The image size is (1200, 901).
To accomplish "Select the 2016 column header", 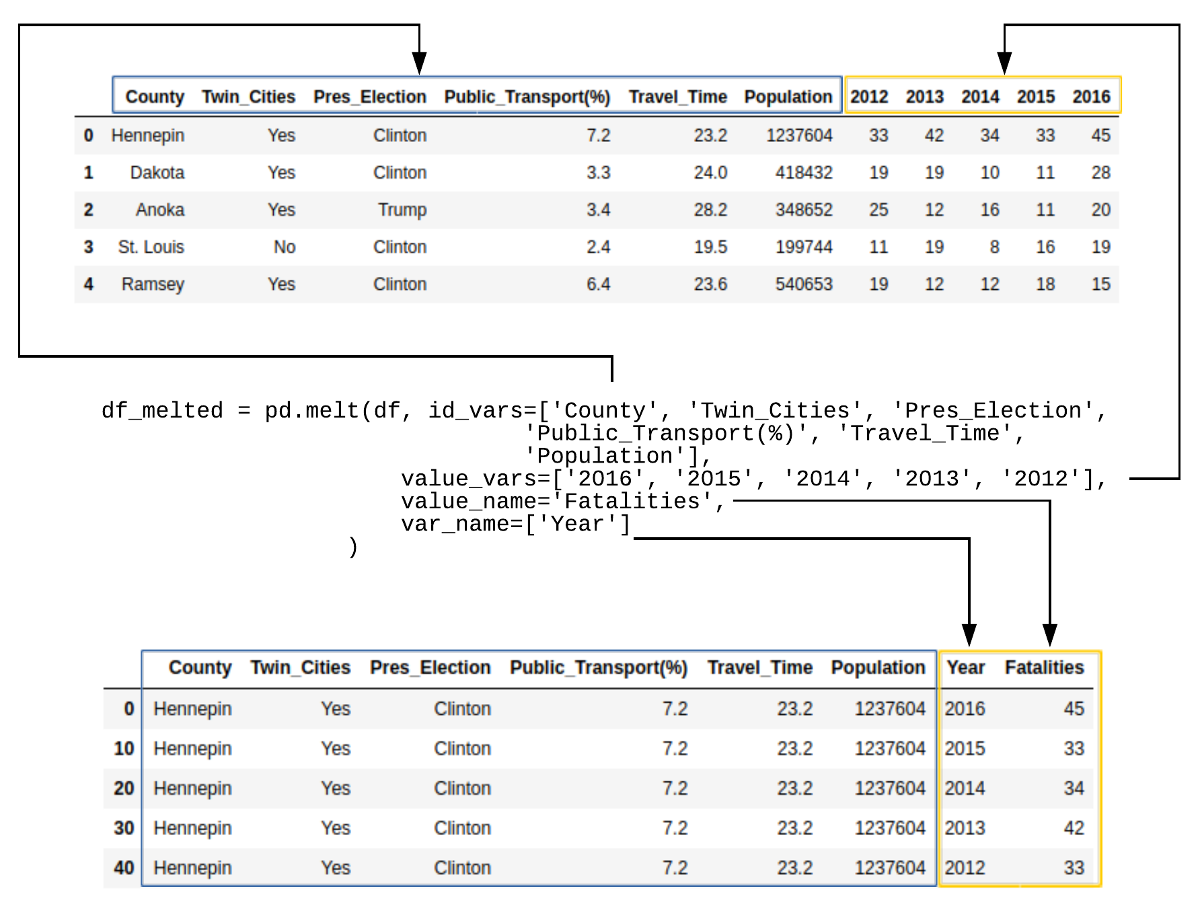I will tap(1092, 97).
